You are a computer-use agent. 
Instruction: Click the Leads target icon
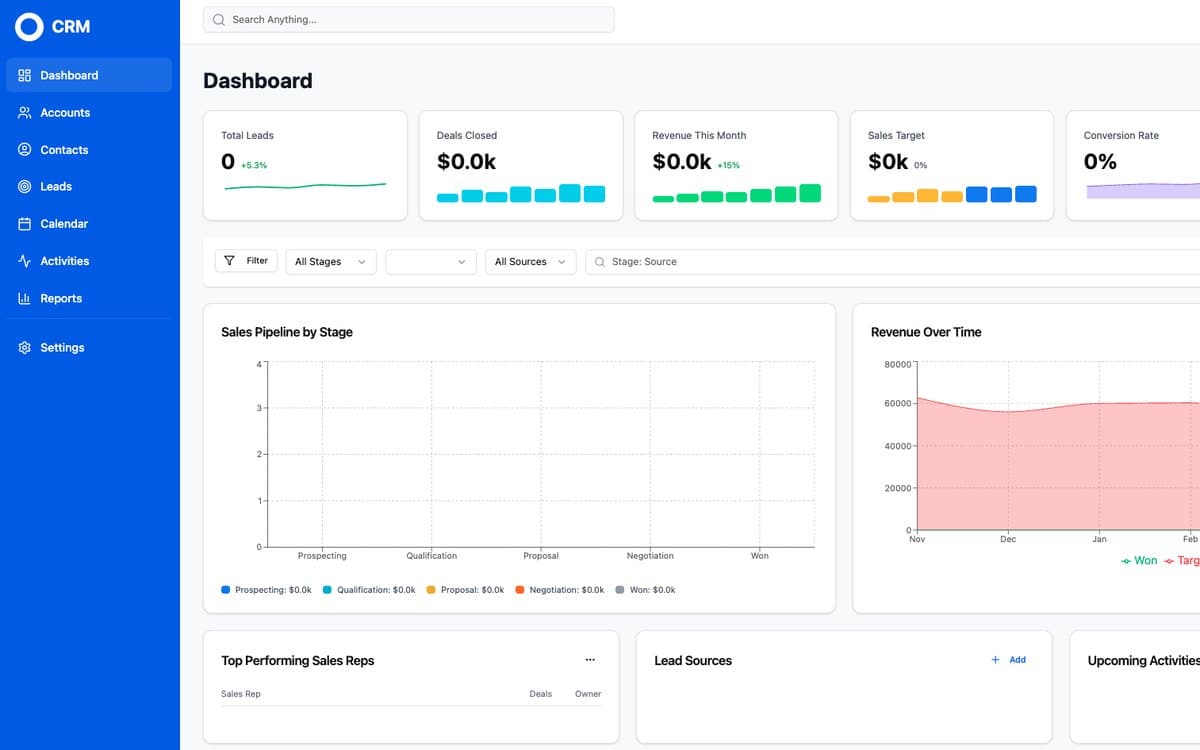[25, 187]
